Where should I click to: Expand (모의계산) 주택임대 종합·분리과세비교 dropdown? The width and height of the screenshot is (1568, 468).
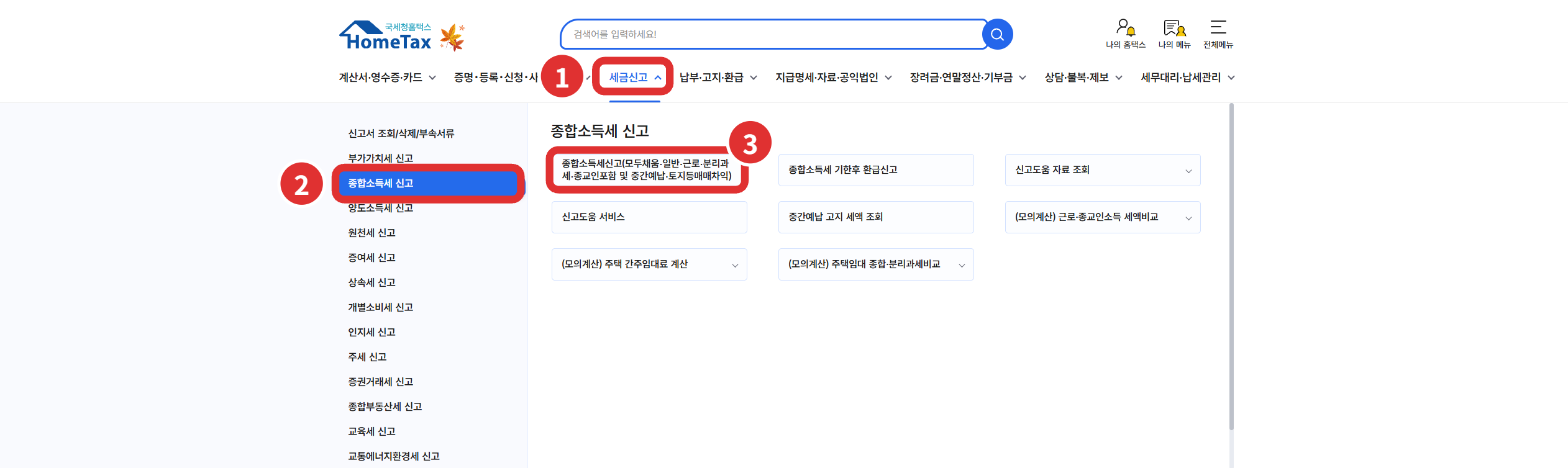coord(876,264)
